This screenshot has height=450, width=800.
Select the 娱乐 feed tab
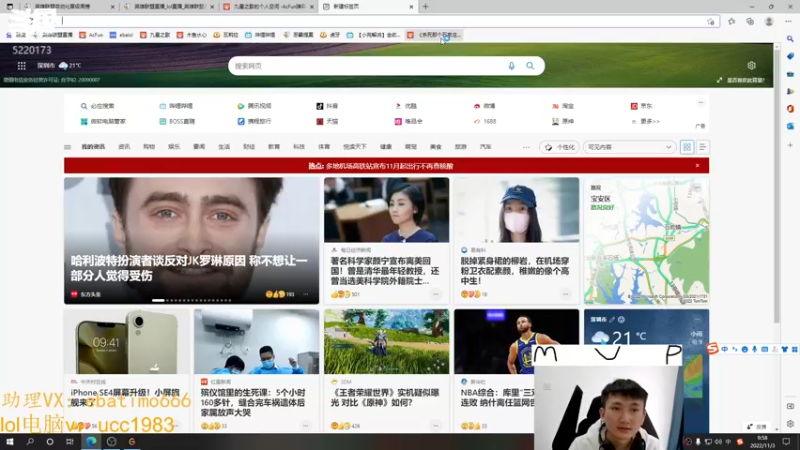click(174, 147)
